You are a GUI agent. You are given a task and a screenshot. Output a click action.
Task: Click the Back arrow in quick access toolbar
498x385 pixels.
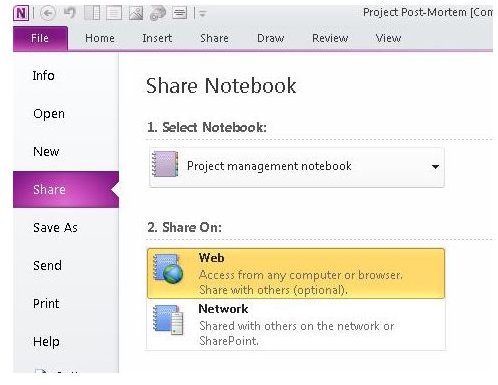48,13
